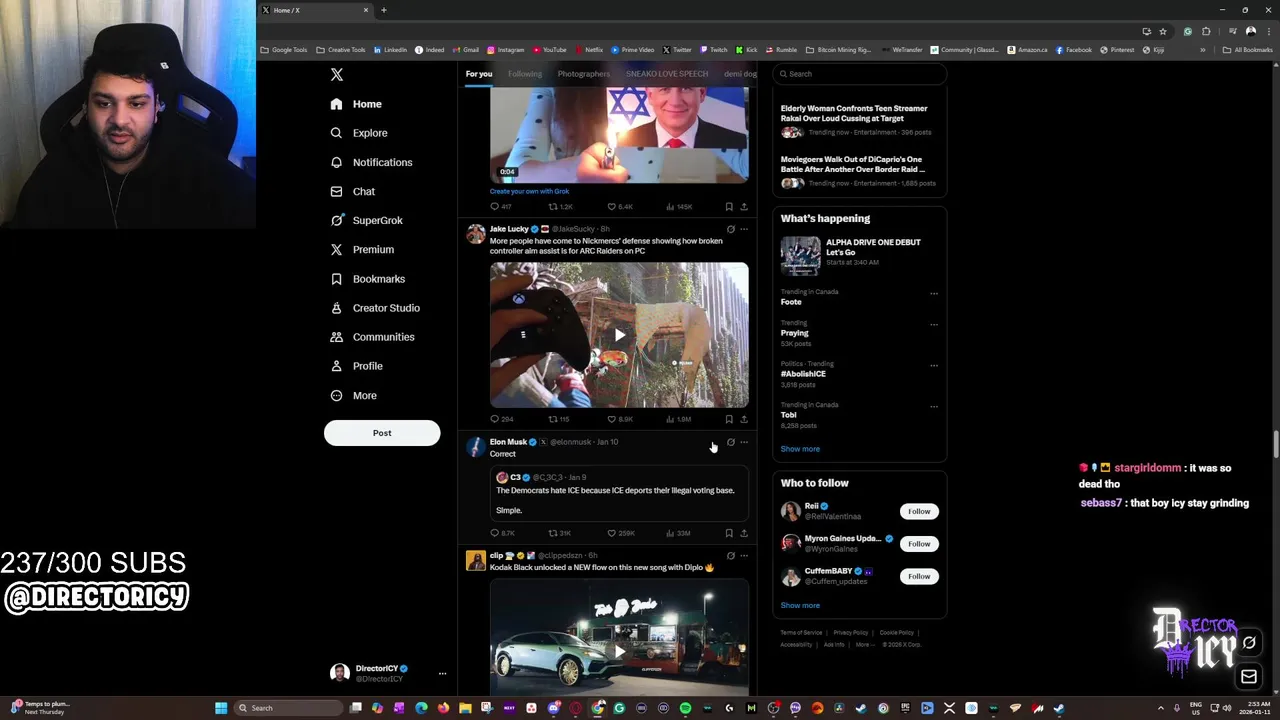The width and height of the screenshot is (1280, 720).
Task: Open Premium in the sidebar
Action: (362, 249)
